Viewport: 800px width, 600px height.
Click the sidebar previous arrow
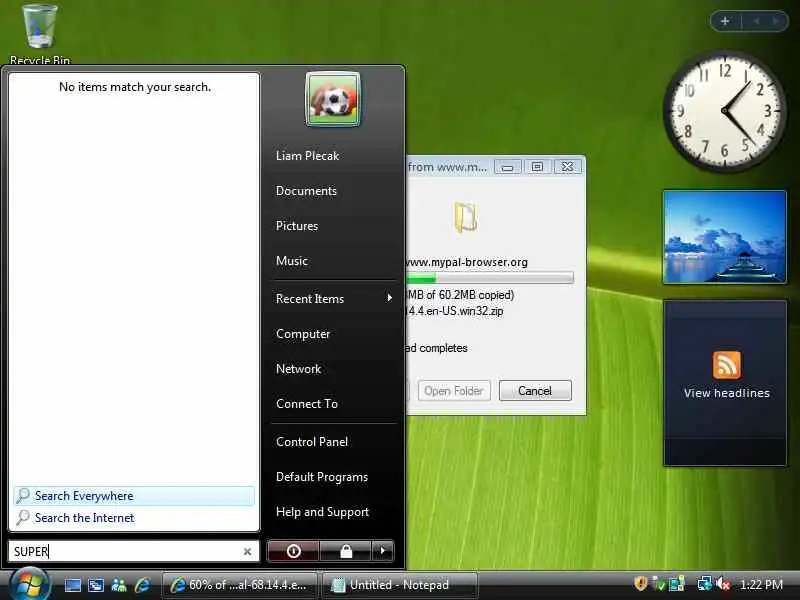pos(756,21)
